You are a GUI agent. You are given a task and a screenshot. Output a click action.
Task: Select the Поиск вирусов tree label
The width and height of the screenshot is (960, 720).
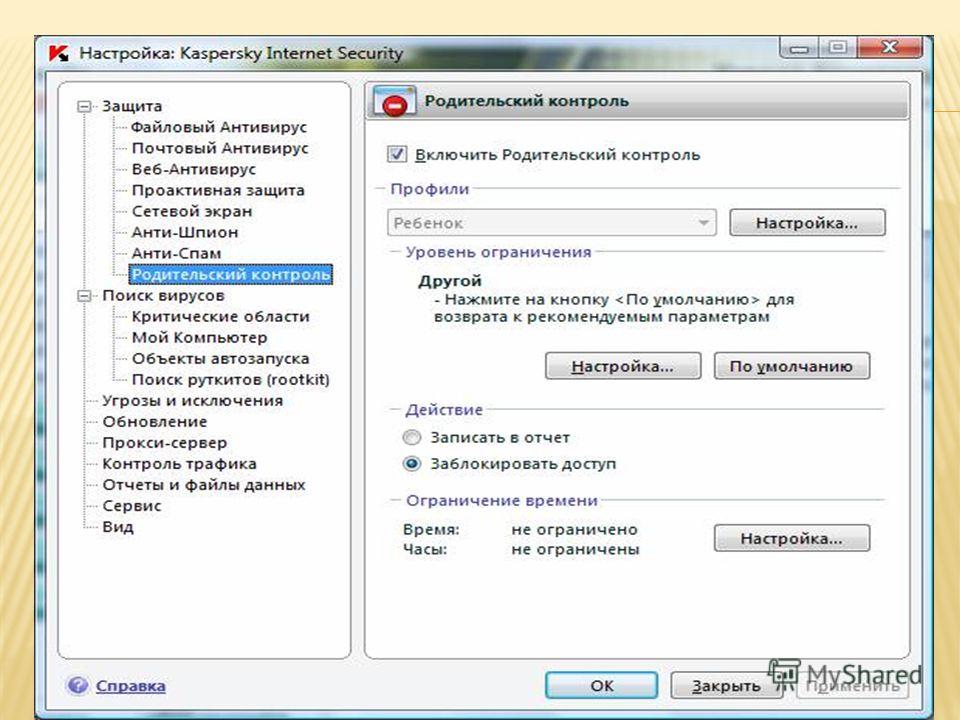point(163,295)
